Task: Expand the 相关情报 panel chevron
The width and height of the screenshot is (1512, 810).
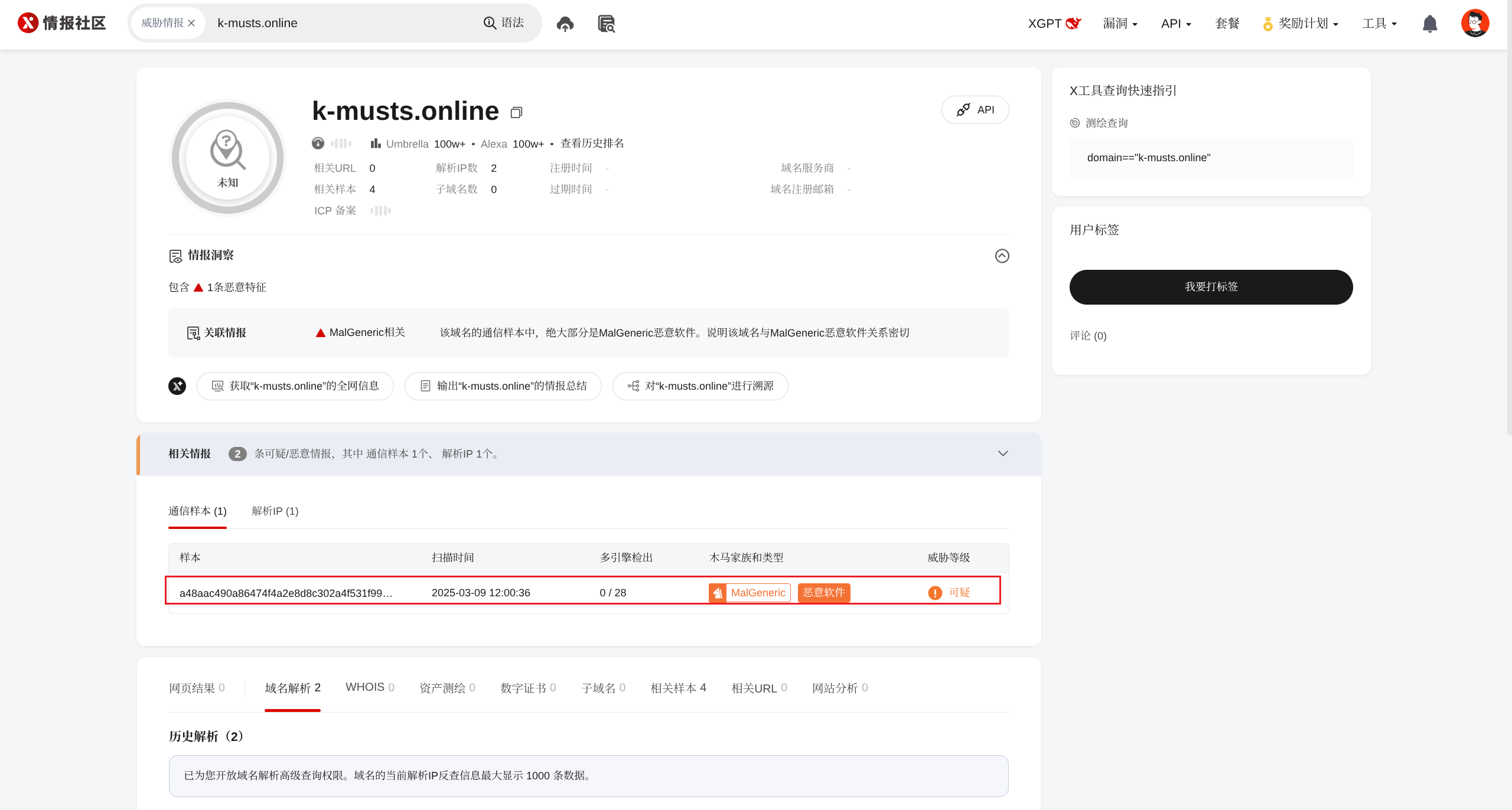Action: pos(1002,453)
